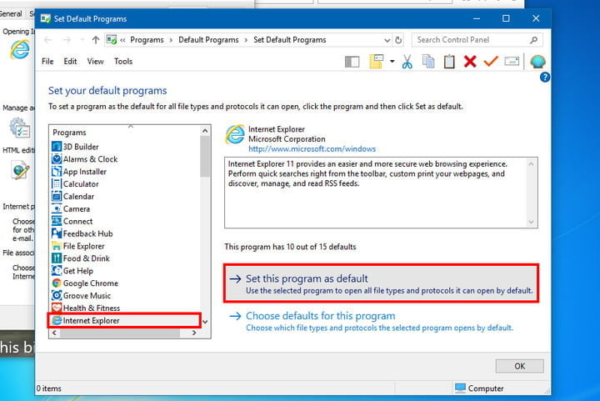Open the Tools menu
The height and width of the screenshot is (401, 600).
tap(123, 61)
